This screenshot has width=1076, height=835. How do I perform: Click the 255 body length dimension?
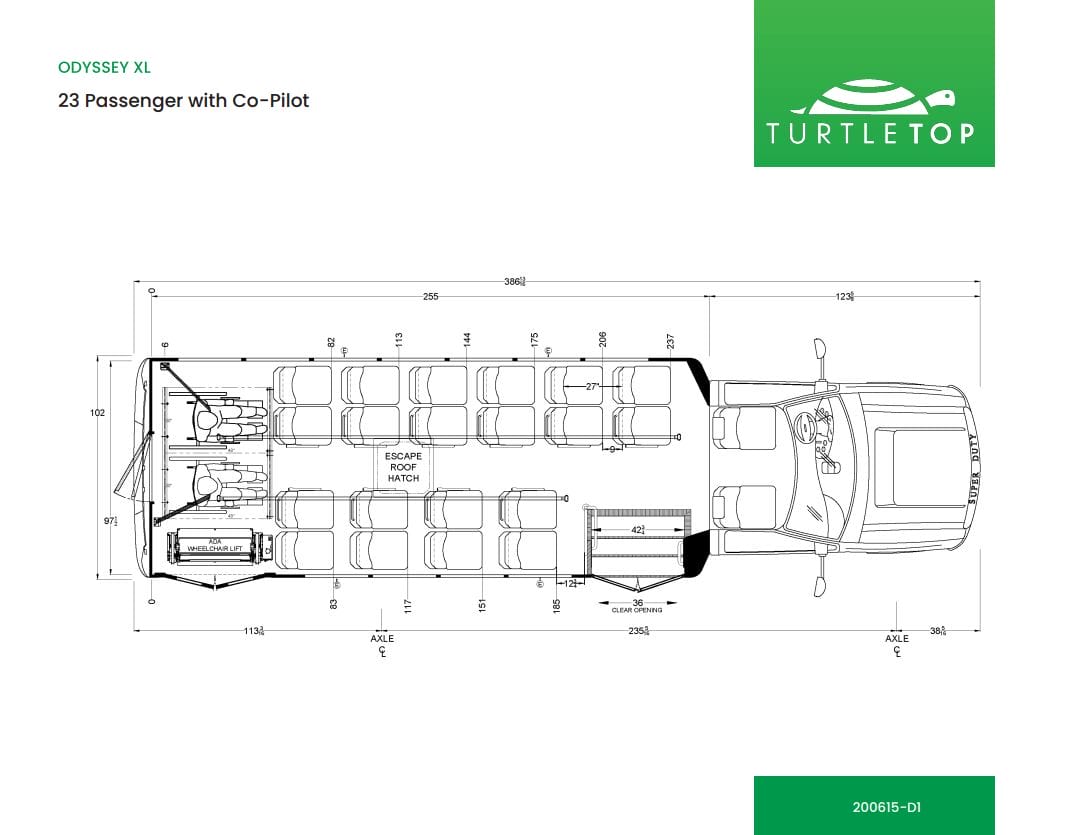pos(430,297)
